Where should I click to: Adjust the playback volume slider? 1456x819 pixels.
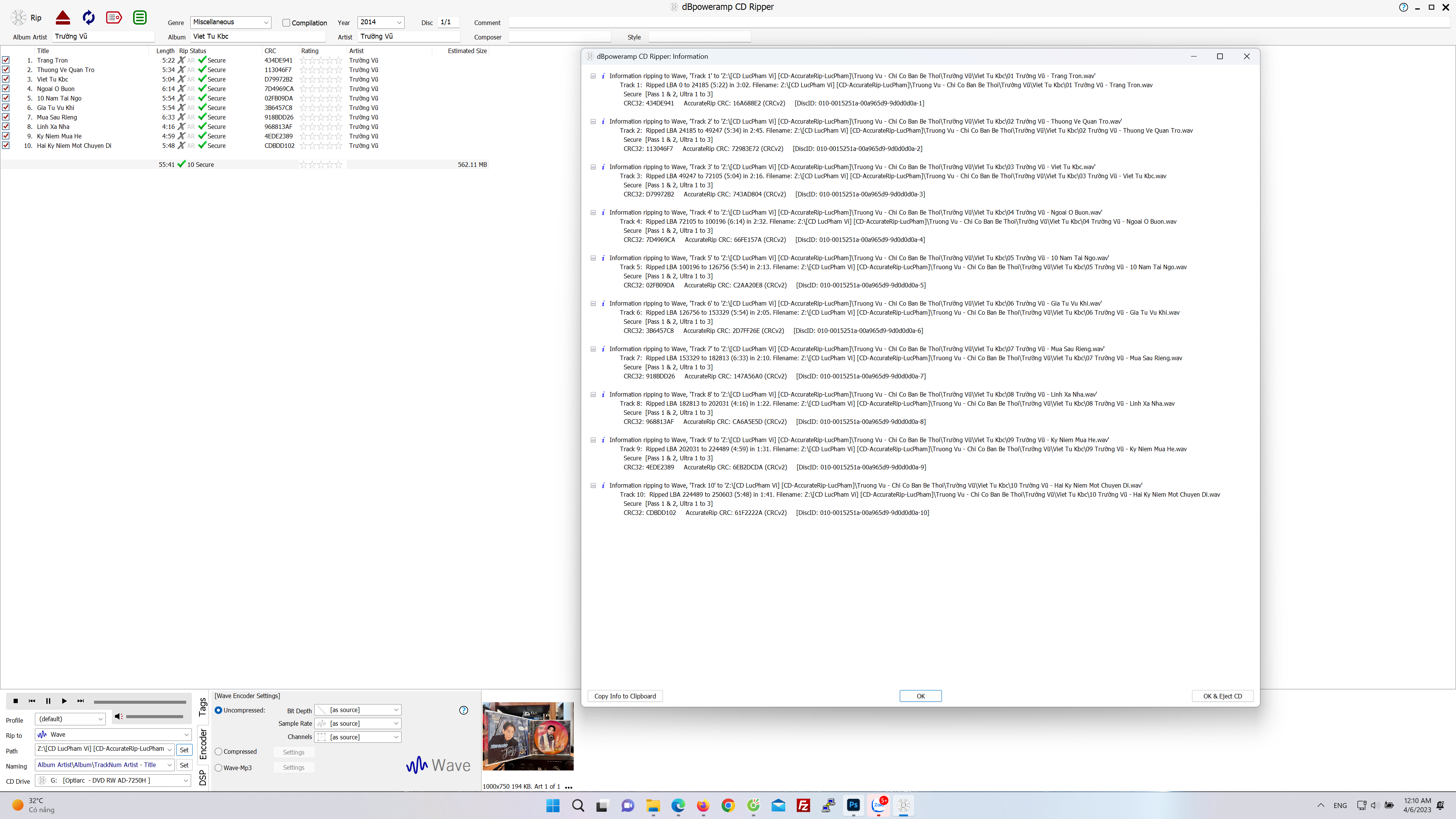[x=155, y=717]
